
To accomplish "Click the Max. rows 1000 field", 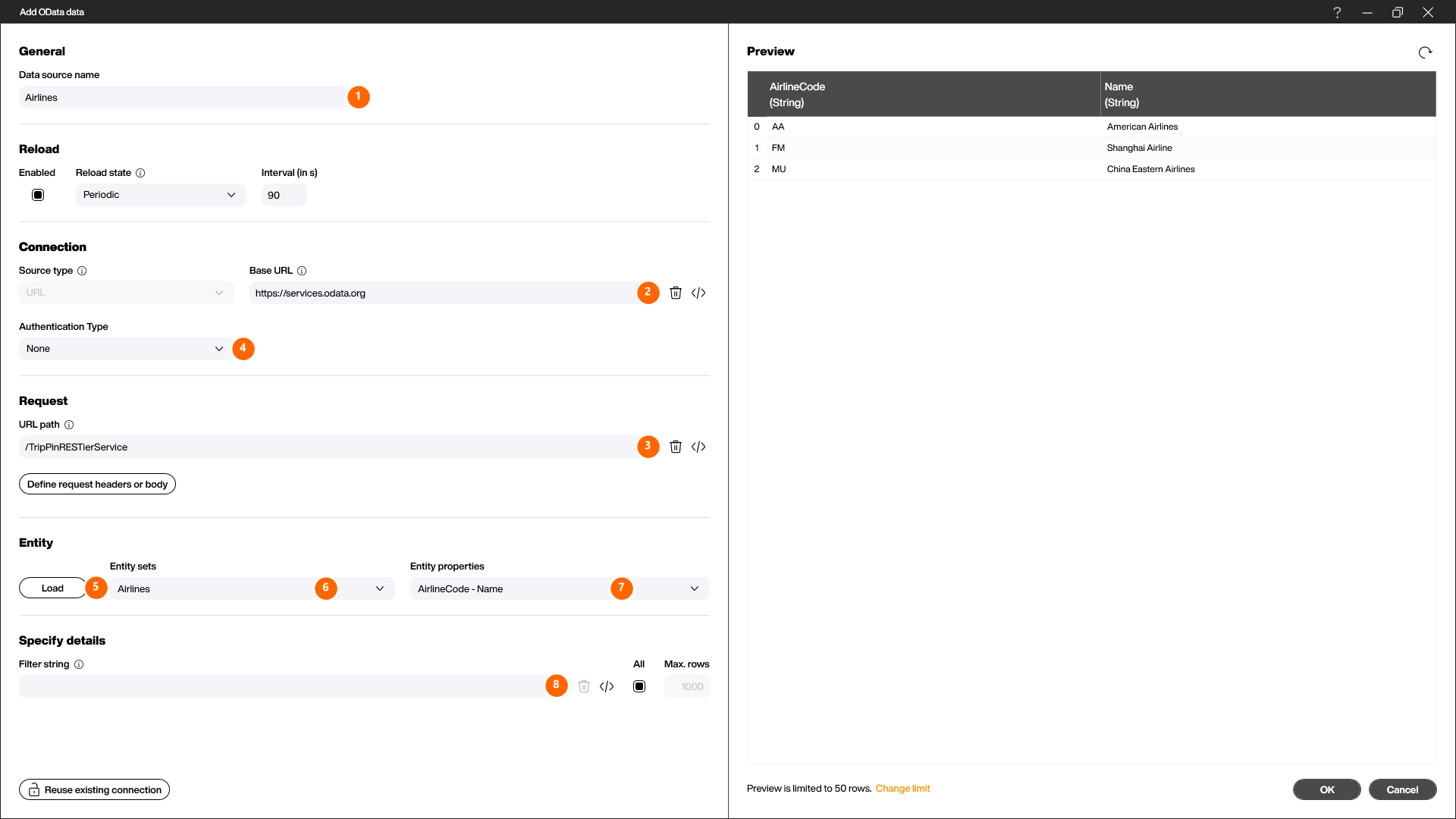I will click(687, 686).
